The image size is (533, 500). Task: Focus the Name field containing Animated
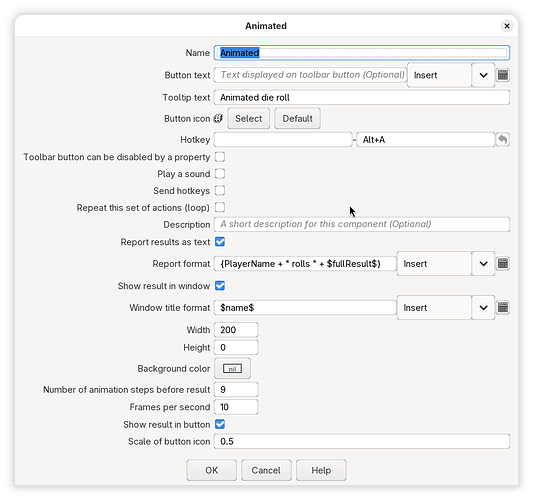(362, 53)
